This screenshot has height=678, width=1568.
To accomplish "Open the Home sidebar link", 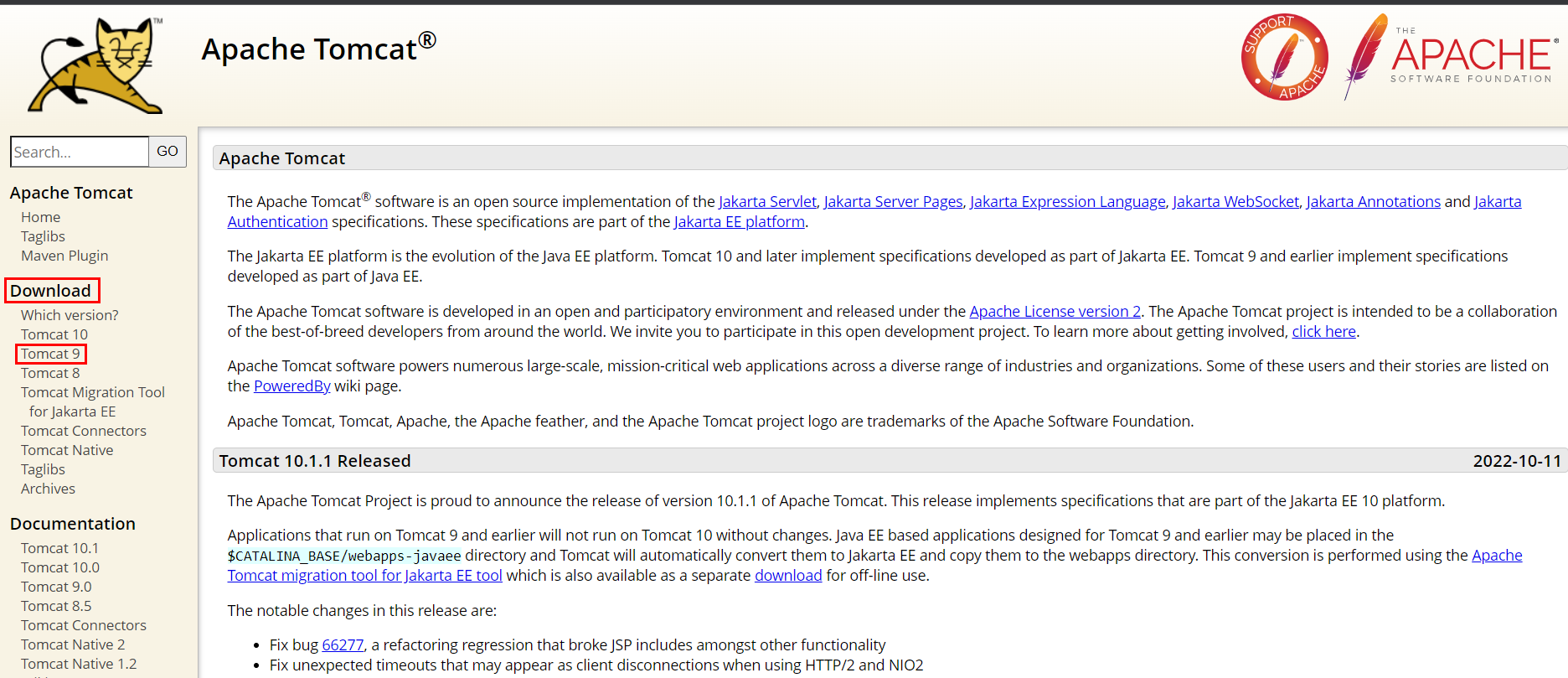I will point(40,217).
